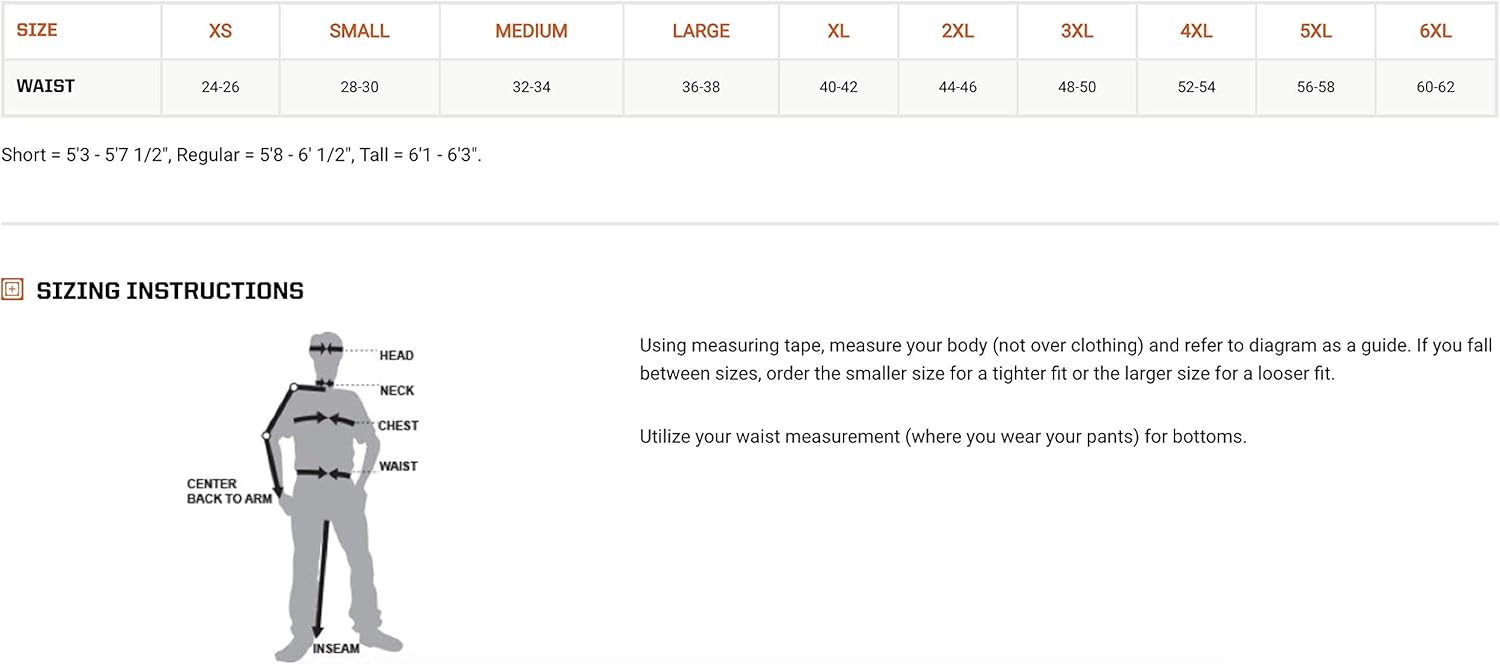The height and width of the screenshot is (664, 1500).
Task: Click the HEAD measurement arrows on diagram
Action: [x=326, y=348]
